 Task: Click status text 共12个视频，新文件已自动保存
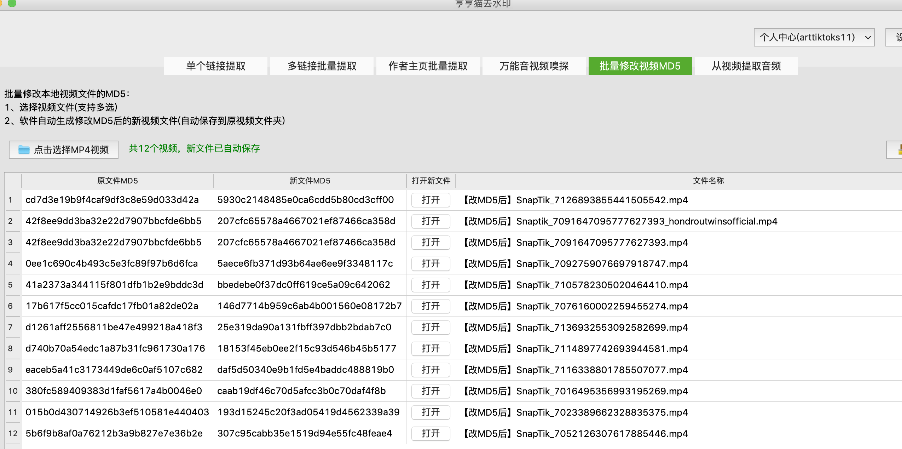pyautogui.click(x=194, y=149)
